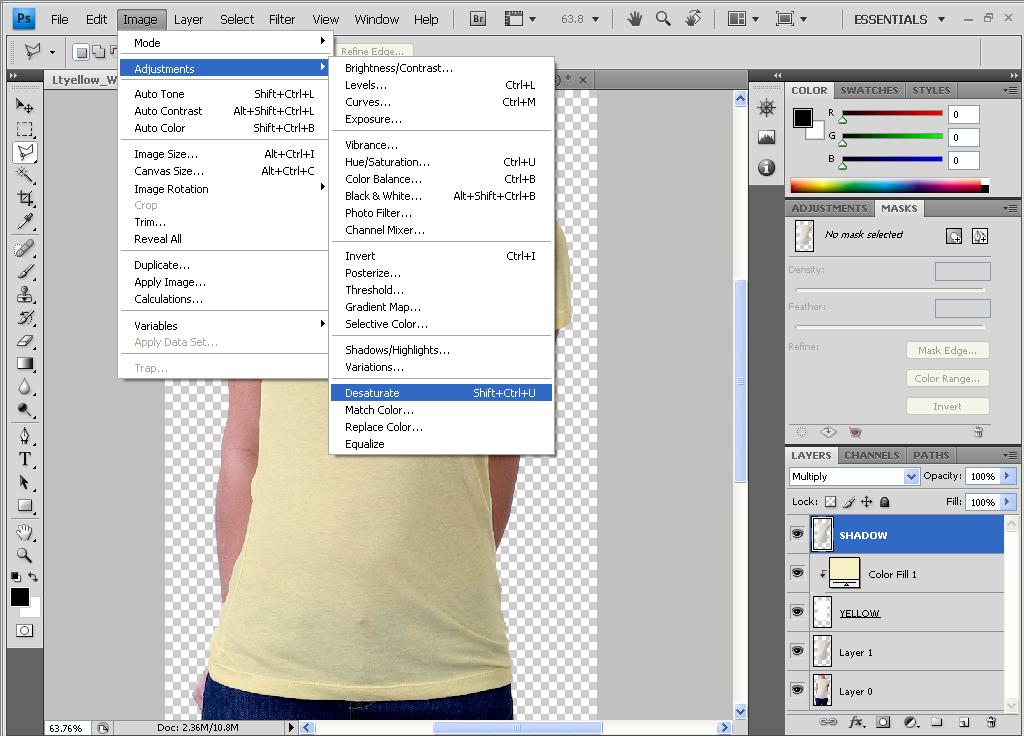Toggle visibility of Layer 0
The height and width of the screenshot is (736, 1024).
coord(797,690)
